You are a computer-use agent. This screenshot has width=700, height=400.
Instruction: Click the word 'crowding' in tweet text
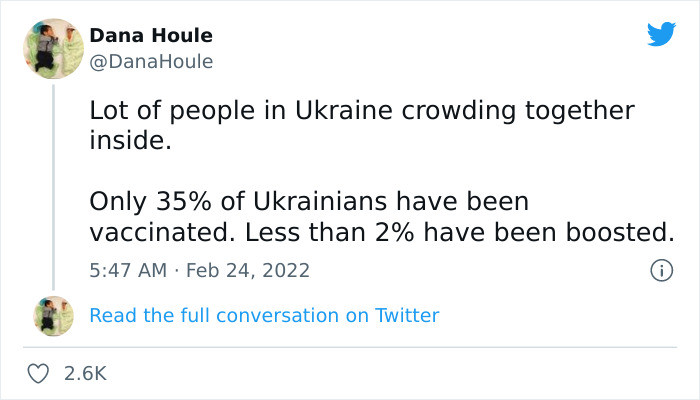tap(458, 112)
